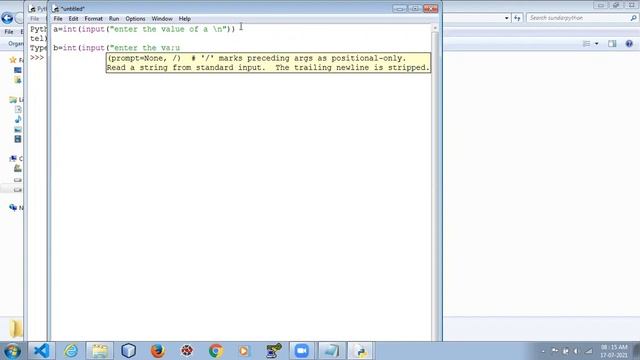Viewport: 640px width, 360px height.
Task: Click the editor vertical scrollbar
Action: [435, 182]
